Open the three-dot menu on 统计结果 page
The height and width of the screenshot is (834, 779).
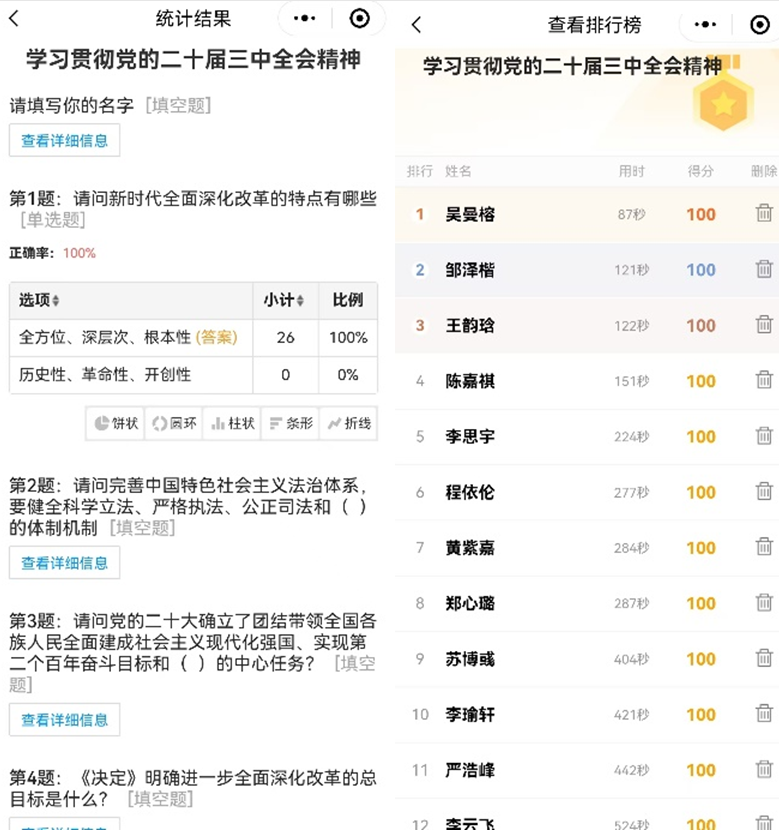click(x=306, y=19)
